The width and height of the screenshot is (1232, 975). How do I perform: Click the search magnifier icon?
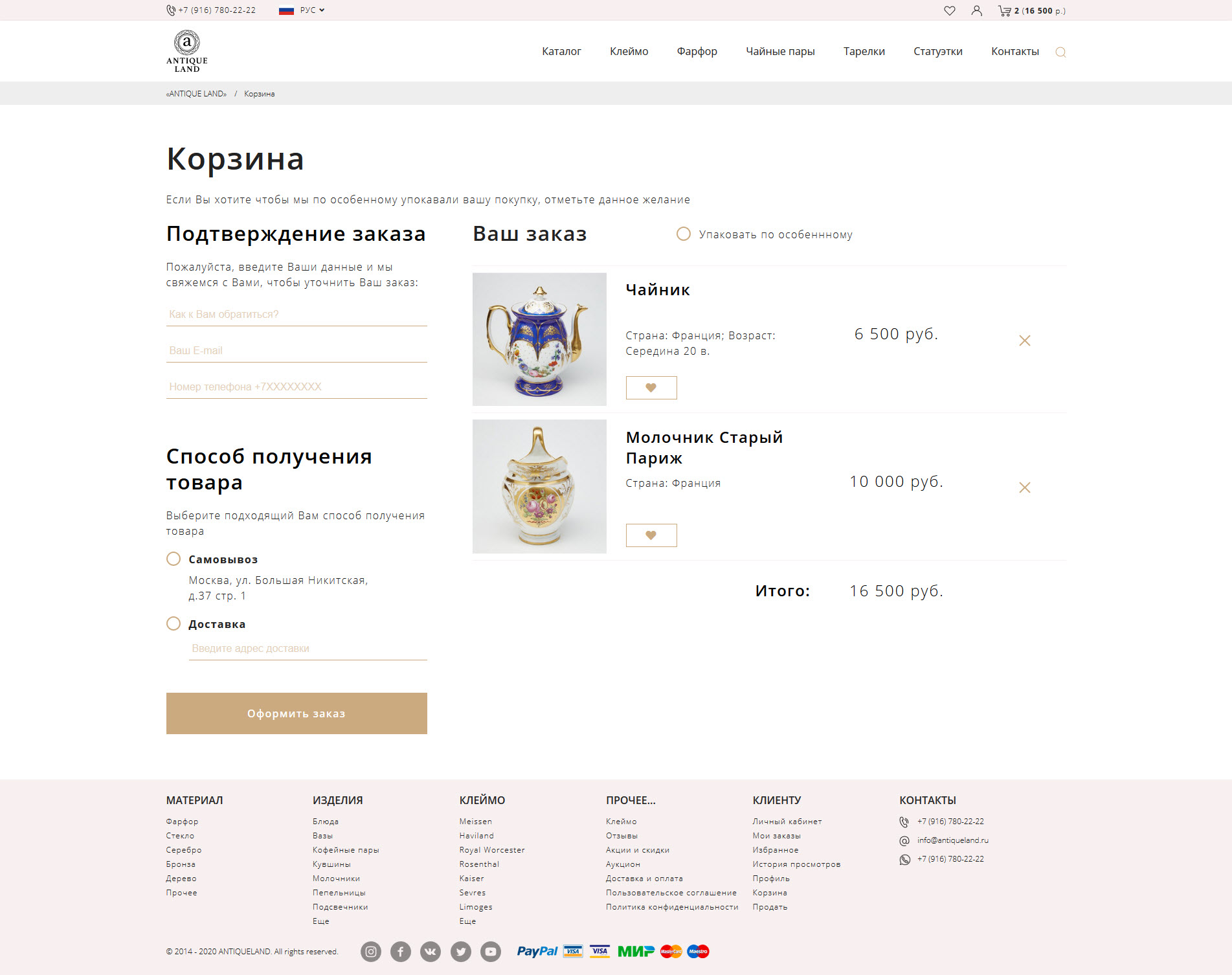pyautogui.click(x=1060, y=52)
